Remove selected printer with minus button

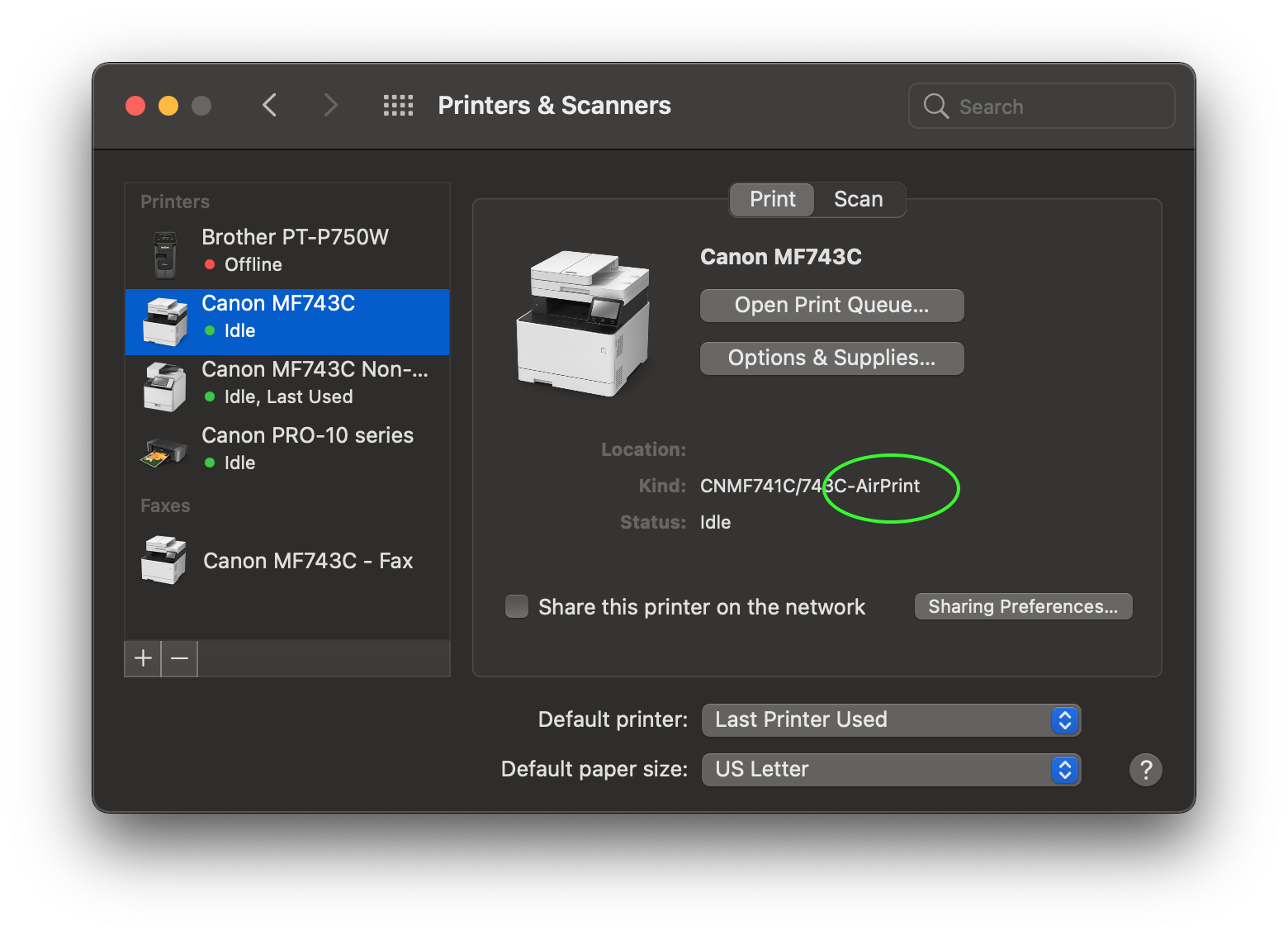click(x=179, y=658)
